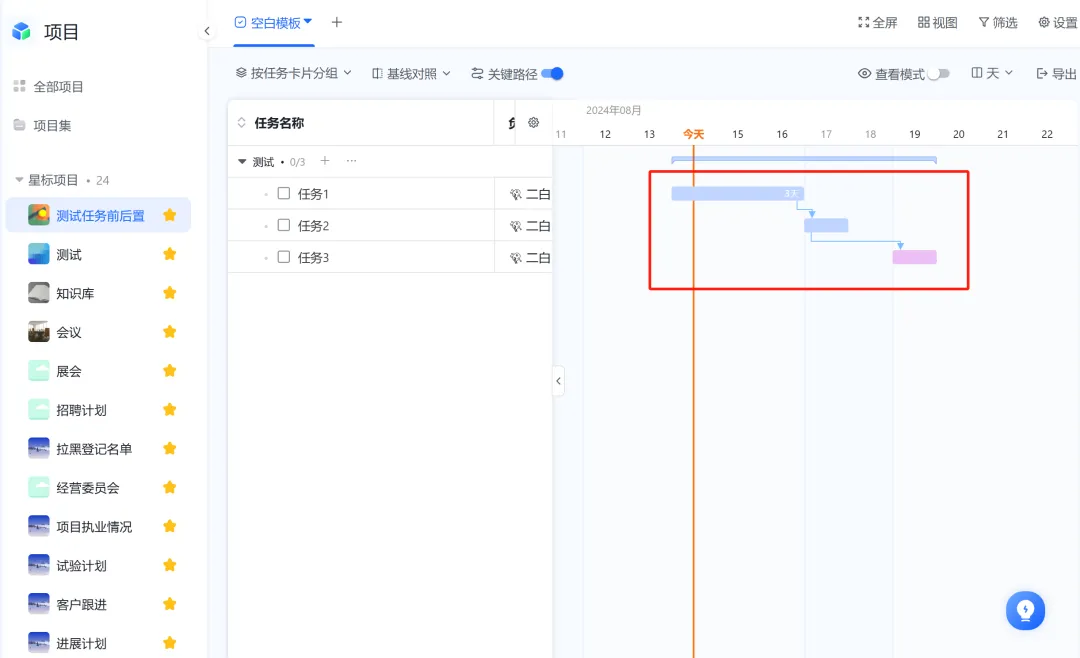Viewport: 1080px width, 658px height.
Task: Open the 按任务卡片分组 grouping dropdown
Action: (293, 73)
